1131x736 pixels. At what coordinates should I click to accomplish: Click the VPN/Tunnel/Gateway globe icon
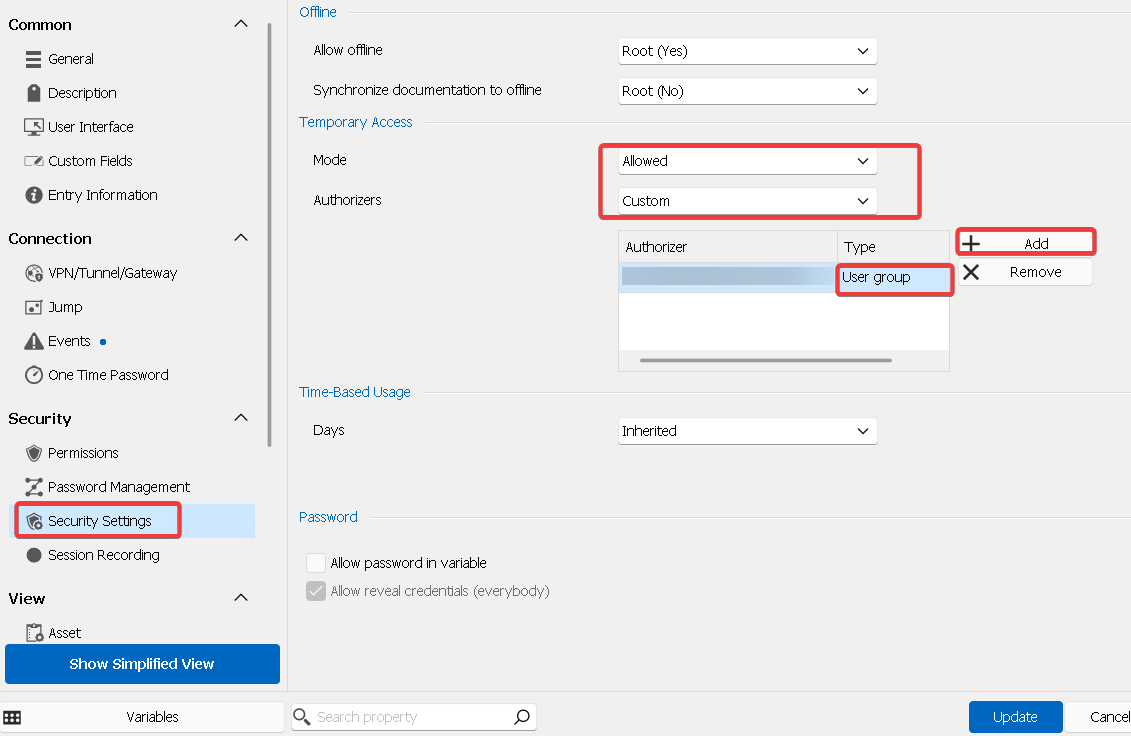[33, 273]
